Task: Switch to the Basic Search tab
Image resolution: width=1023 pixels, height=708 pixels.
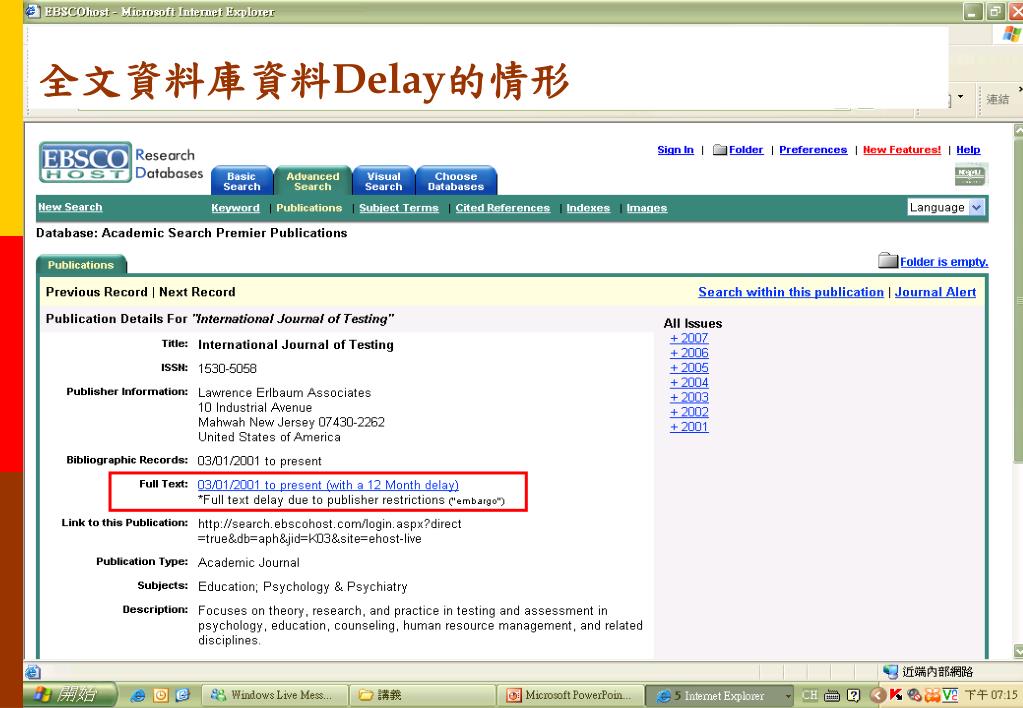Action: click(x=241, y=181)
